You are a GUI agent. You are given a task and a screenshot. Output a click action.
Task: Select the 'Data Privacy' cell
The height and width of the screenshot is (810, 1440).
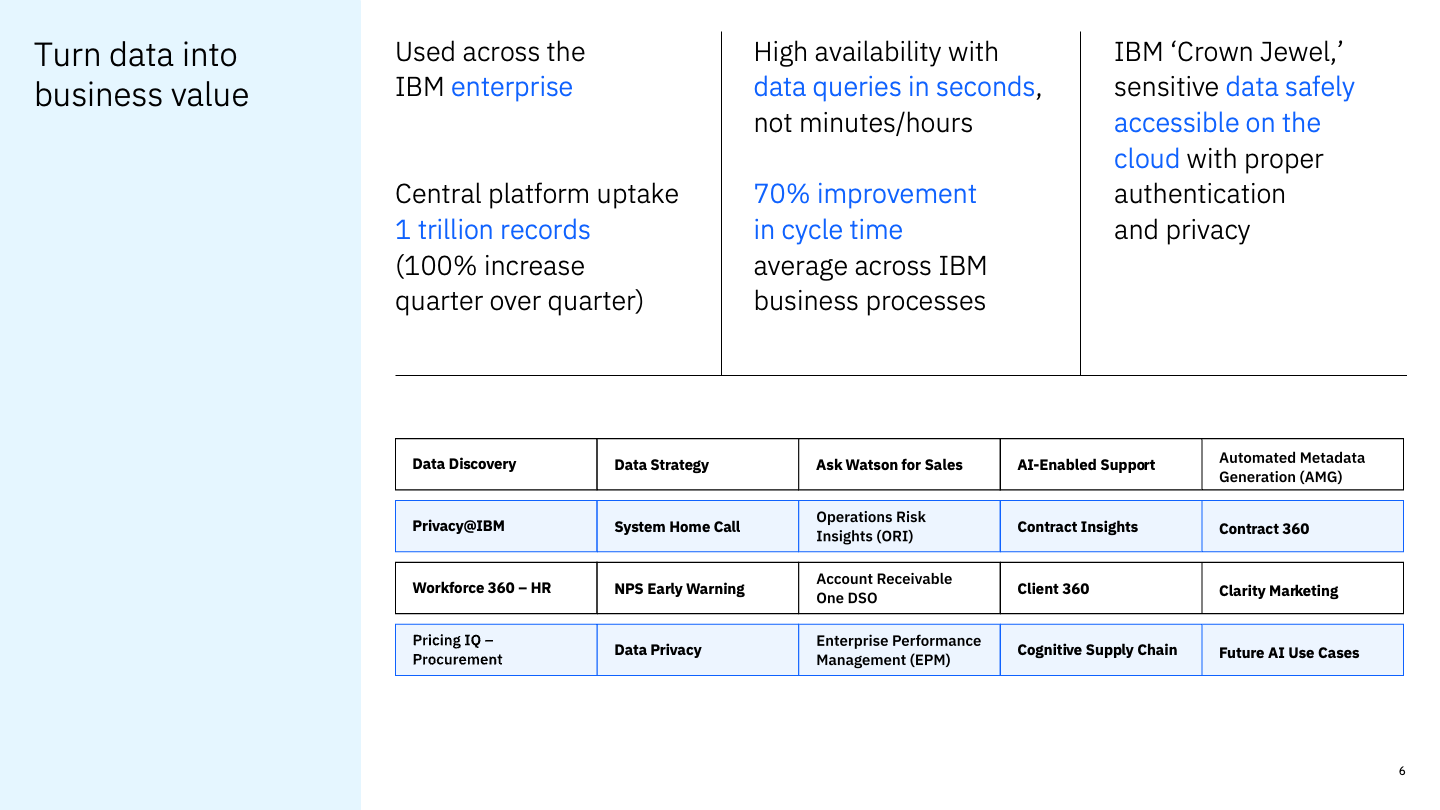click(x=698, y=650)
